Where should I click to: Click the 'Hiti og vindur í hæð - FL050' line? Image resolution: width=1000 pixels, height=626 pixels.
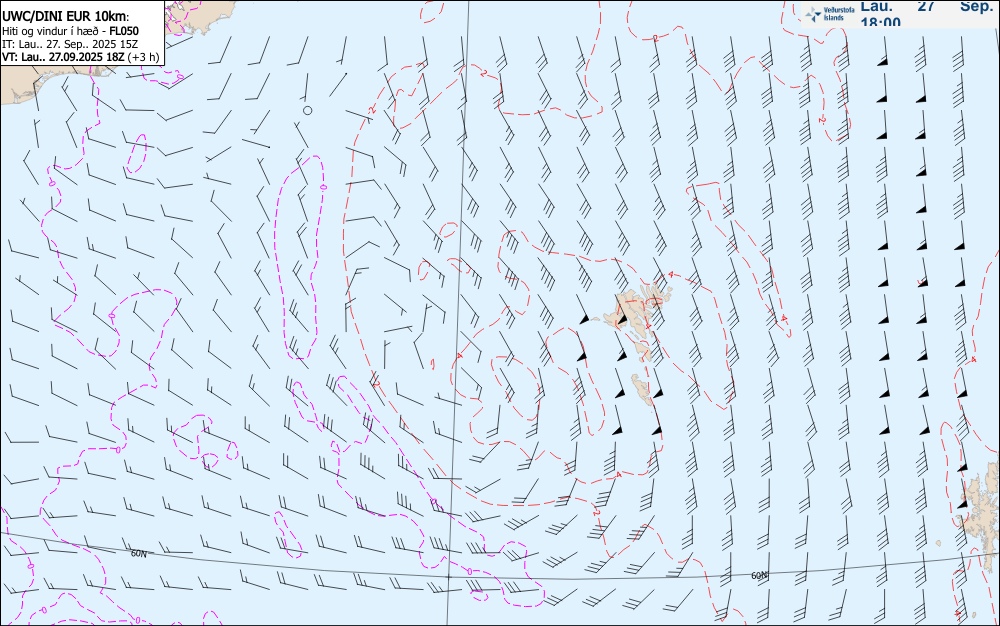click(70, 31)
